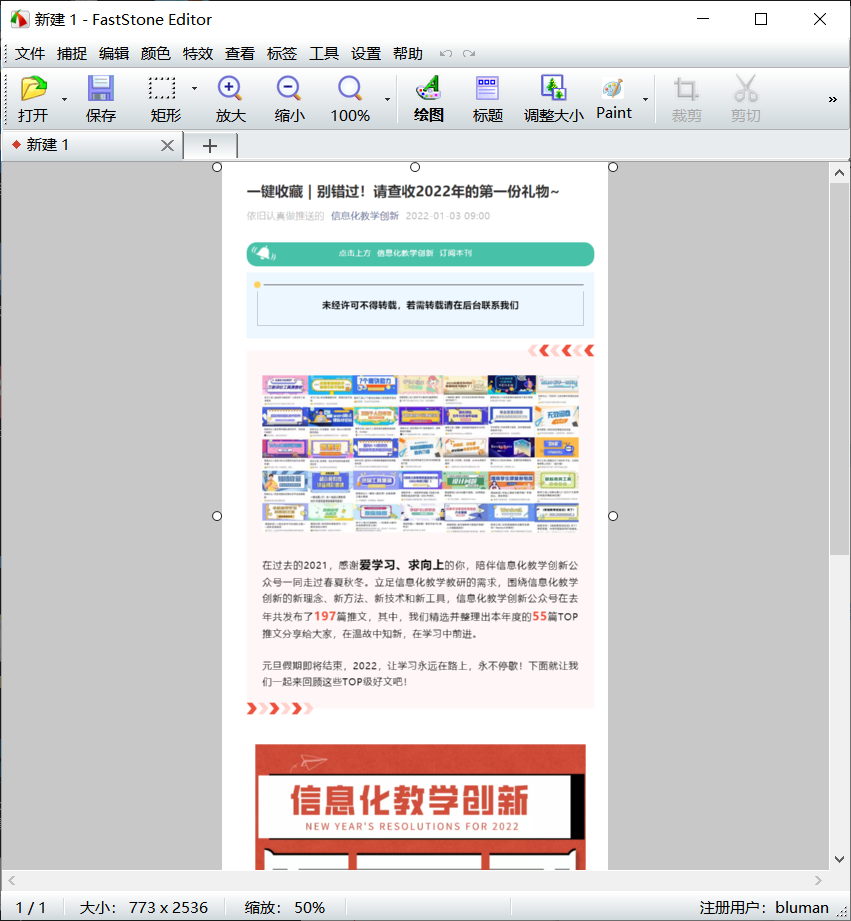Click the FastStone logo in the title bar
This screenshot has width=851, height=921.
pos(18,18)
